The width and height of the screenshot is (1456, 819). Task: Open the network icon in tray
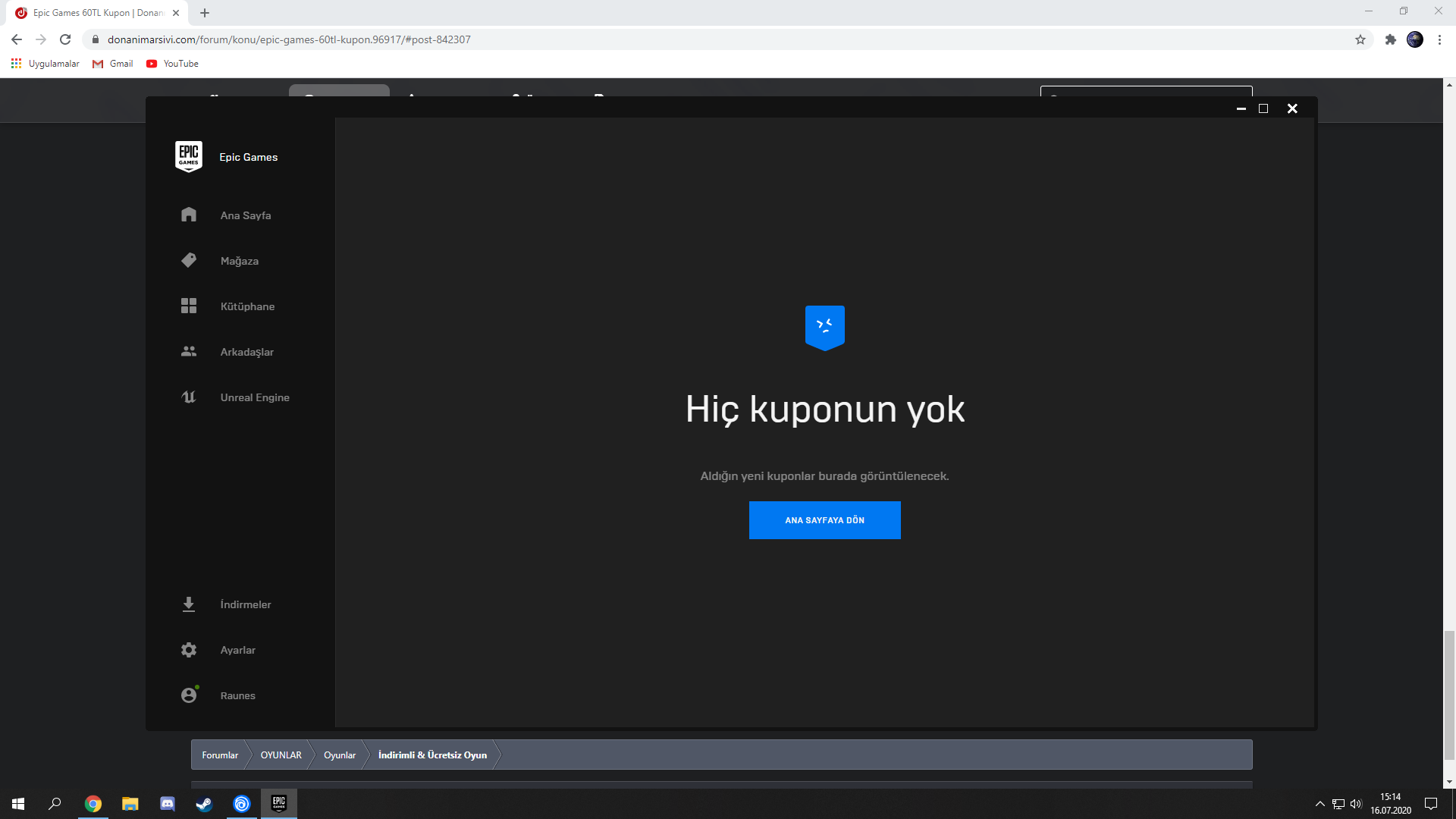tap(1338, 804)
